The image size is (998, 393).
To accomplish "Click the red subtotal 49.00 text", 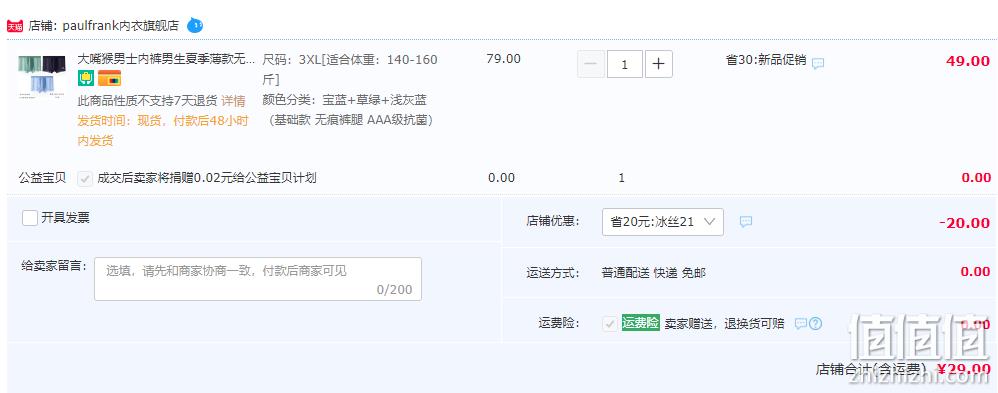I will point(967,61).
